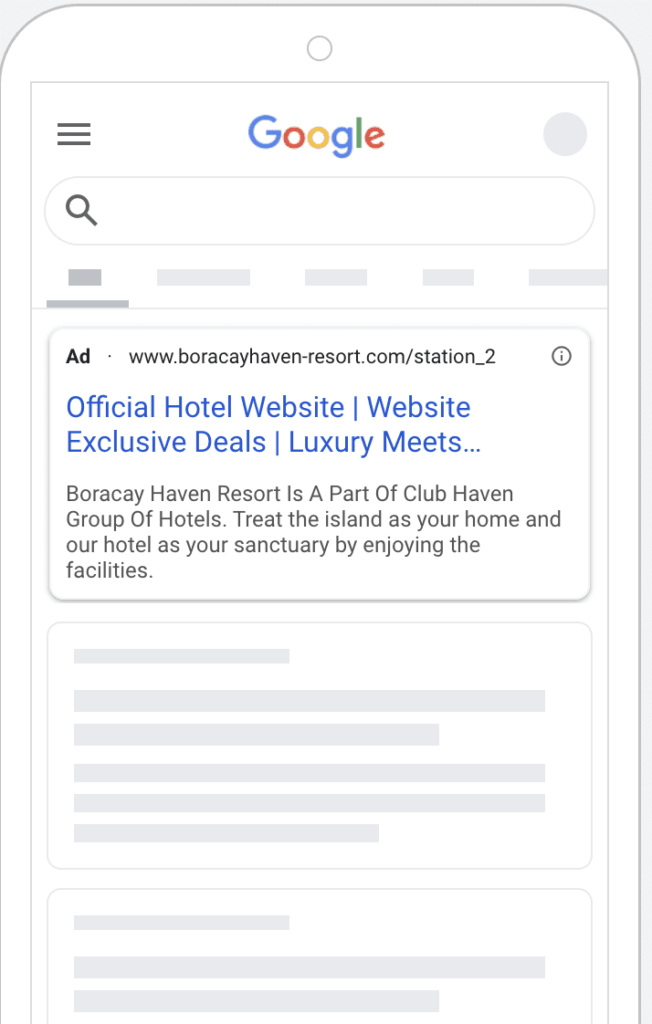Click the ad info icon
Viewport: 652px width, 1024px height.
click(562, 356)
